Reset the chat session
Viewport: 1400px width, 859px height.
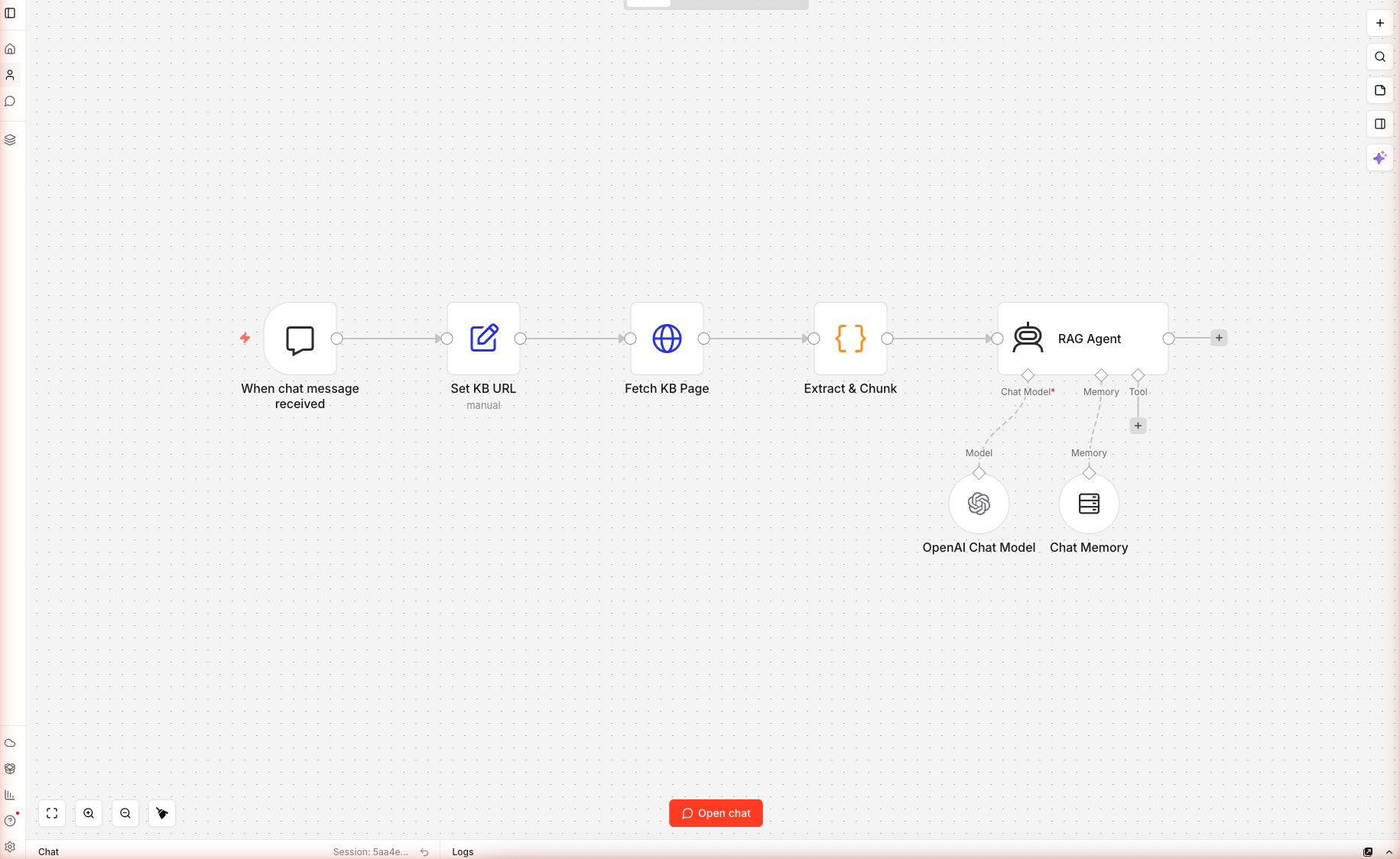[x=424, y=851]
